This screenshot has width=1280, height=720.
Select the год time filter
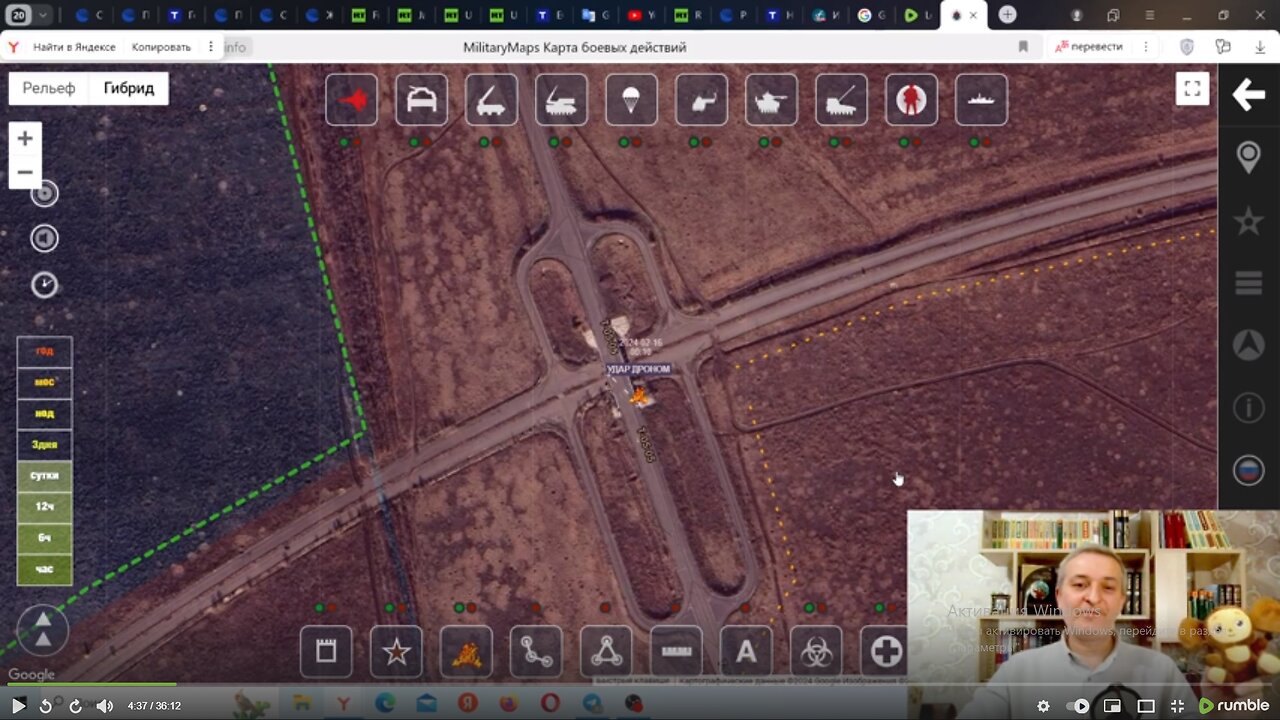coord(44,351)
